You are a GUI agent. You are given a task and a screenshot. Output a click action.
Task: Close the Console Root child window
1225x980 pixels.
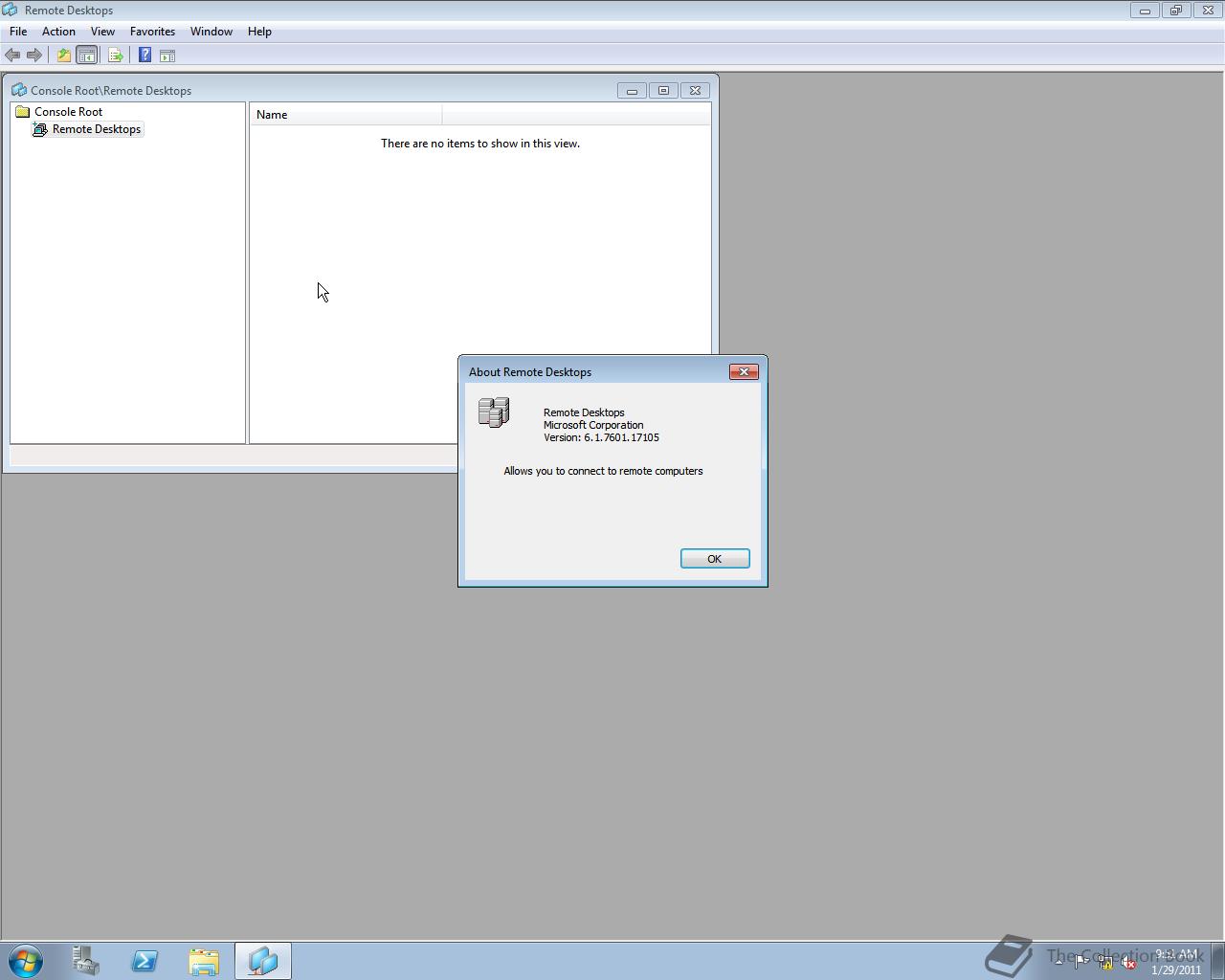pos(695,90)
